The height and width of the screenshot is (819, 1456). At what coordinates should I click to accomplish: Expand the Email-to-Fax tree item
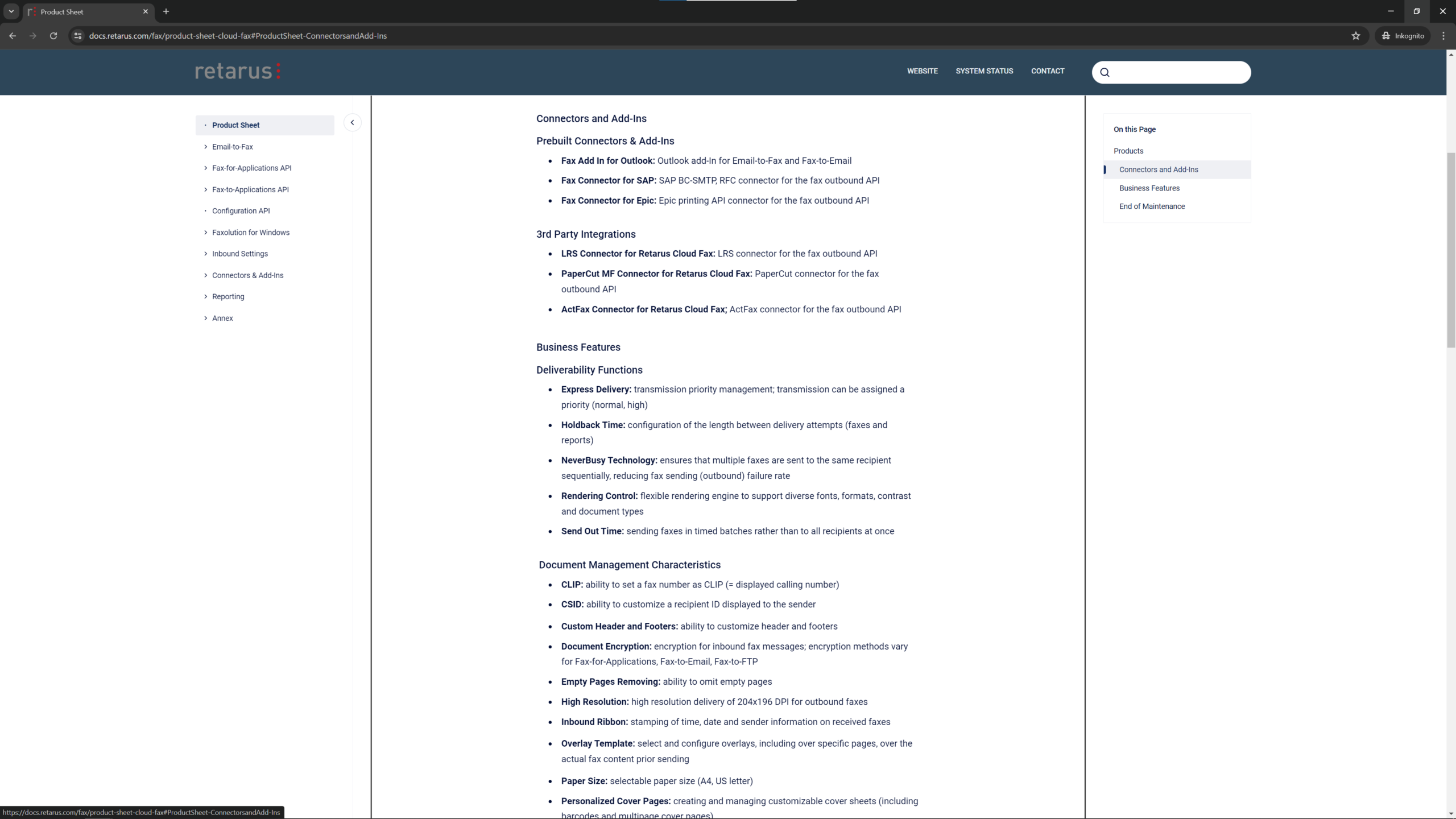tap(205, 147)
